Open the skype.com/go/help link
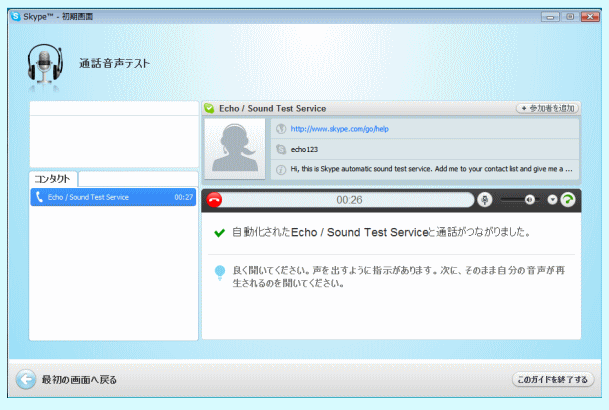Viewport: 609px width, 410px height. coord(339,129)
